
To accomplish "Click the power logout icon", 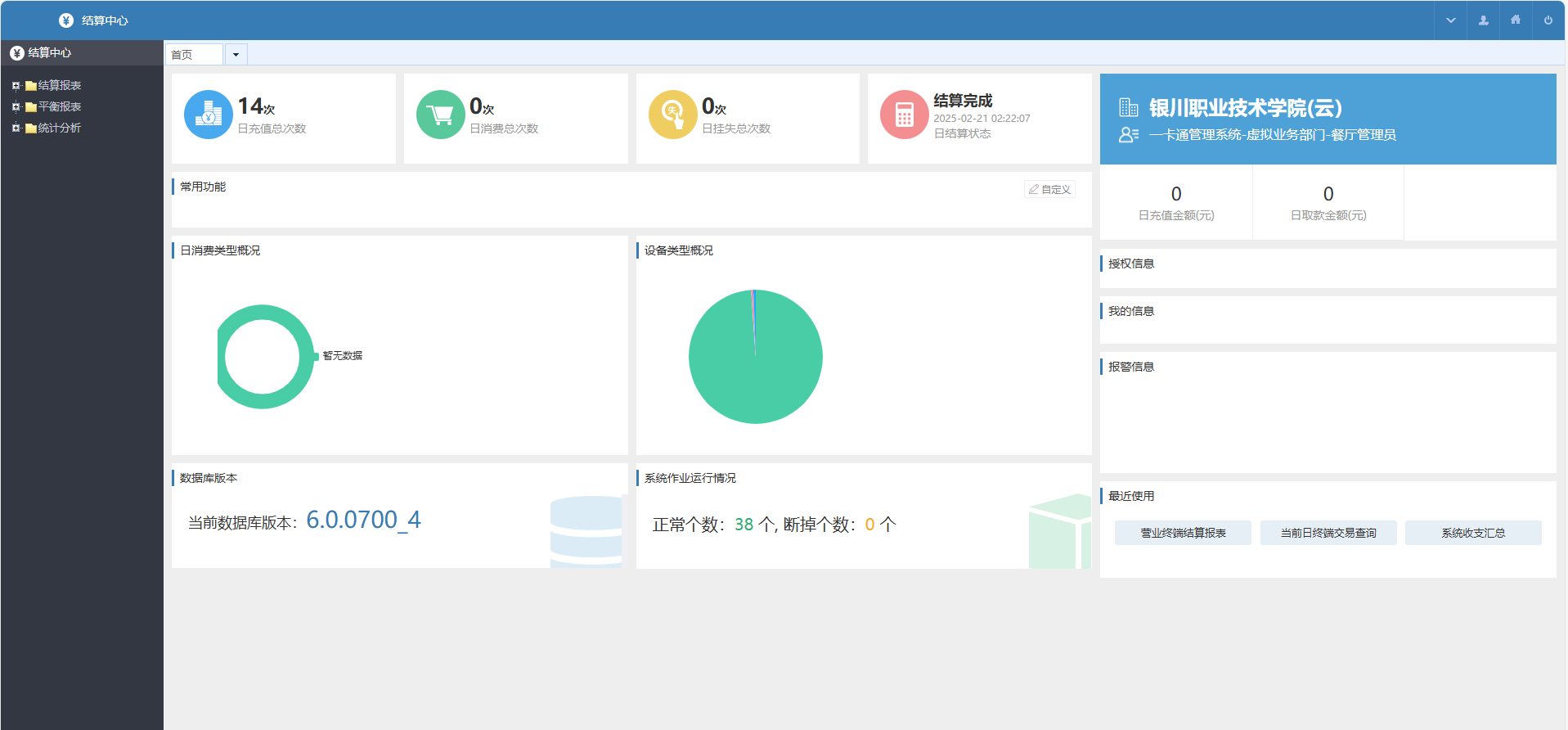I will (1548, 20).
